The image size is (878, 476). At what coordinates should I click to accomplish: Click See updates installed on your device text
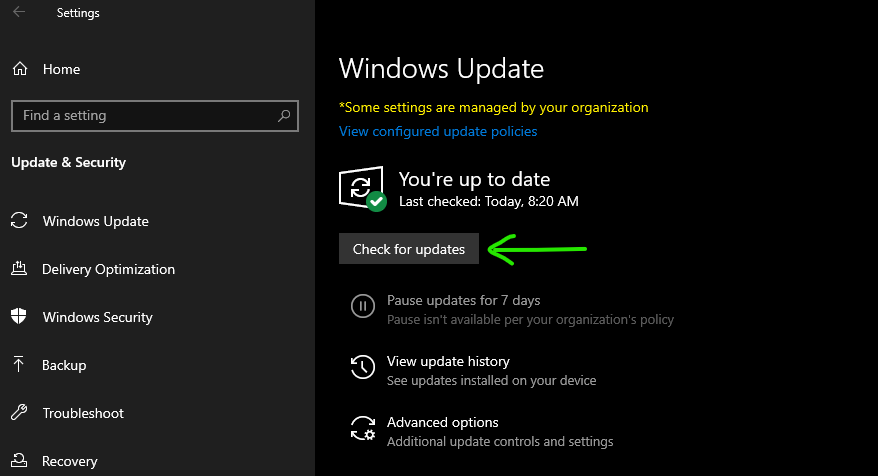[x=492, y=381]
